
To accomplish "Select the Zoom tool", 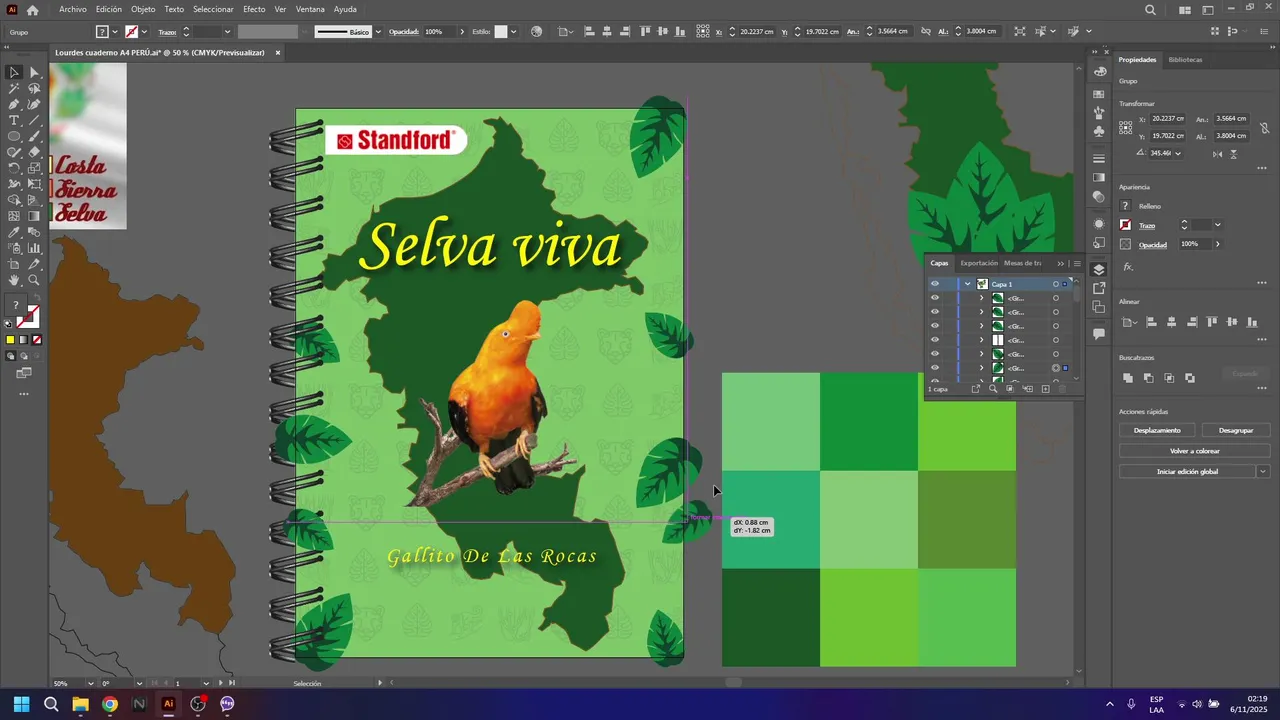I will pyautogui.click(x=34, y=280).
